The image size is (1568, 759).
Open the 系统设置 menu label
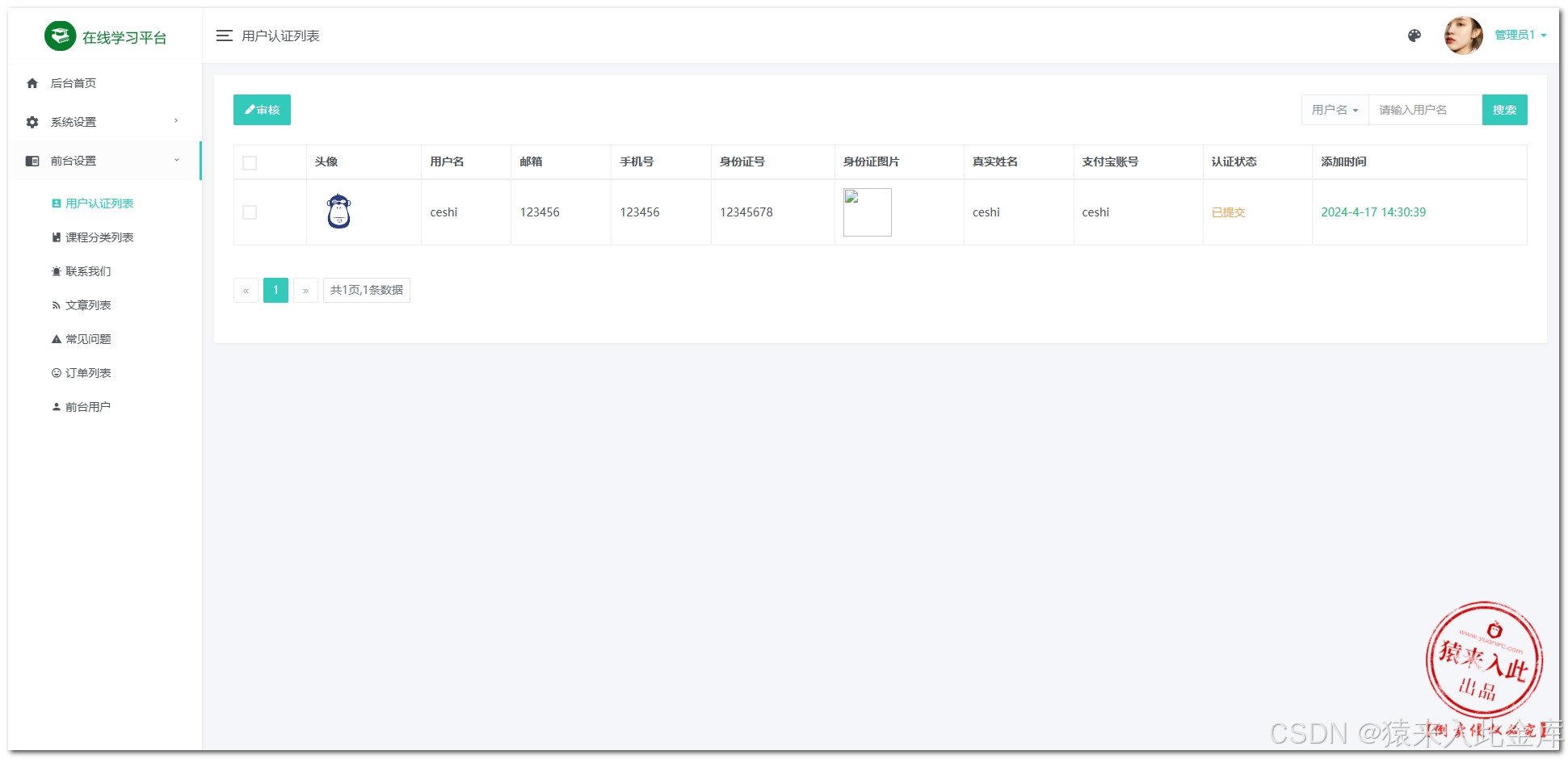74,122
